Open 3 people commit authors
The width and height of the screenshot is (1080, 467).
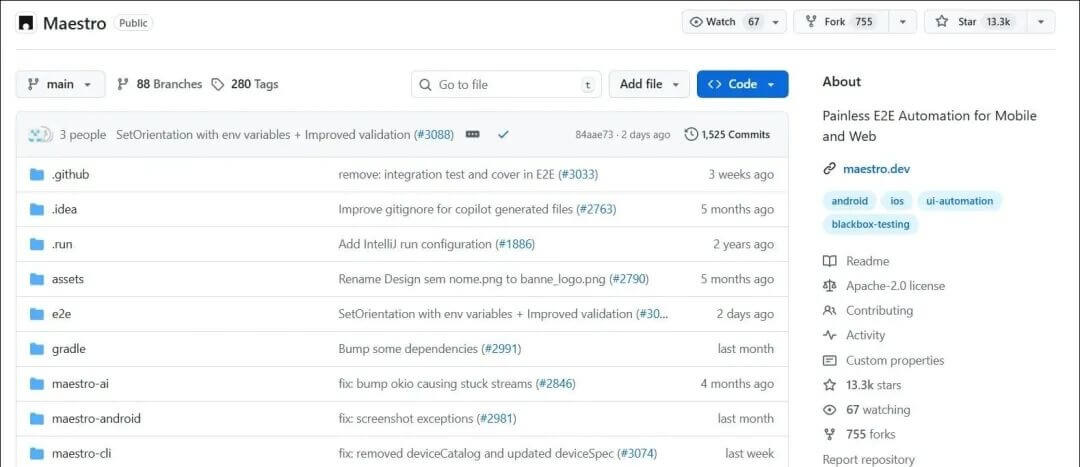click(x=83, y=135)
